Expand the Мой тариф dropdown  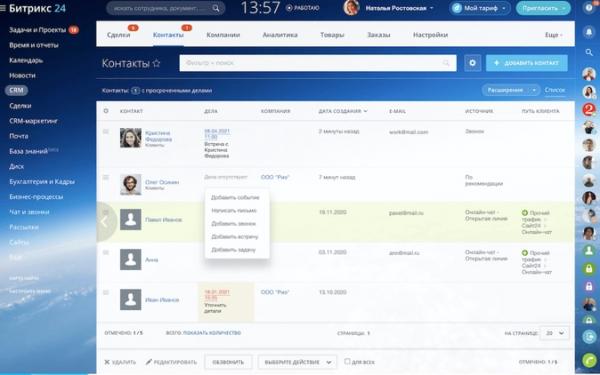tap(504, 8)
